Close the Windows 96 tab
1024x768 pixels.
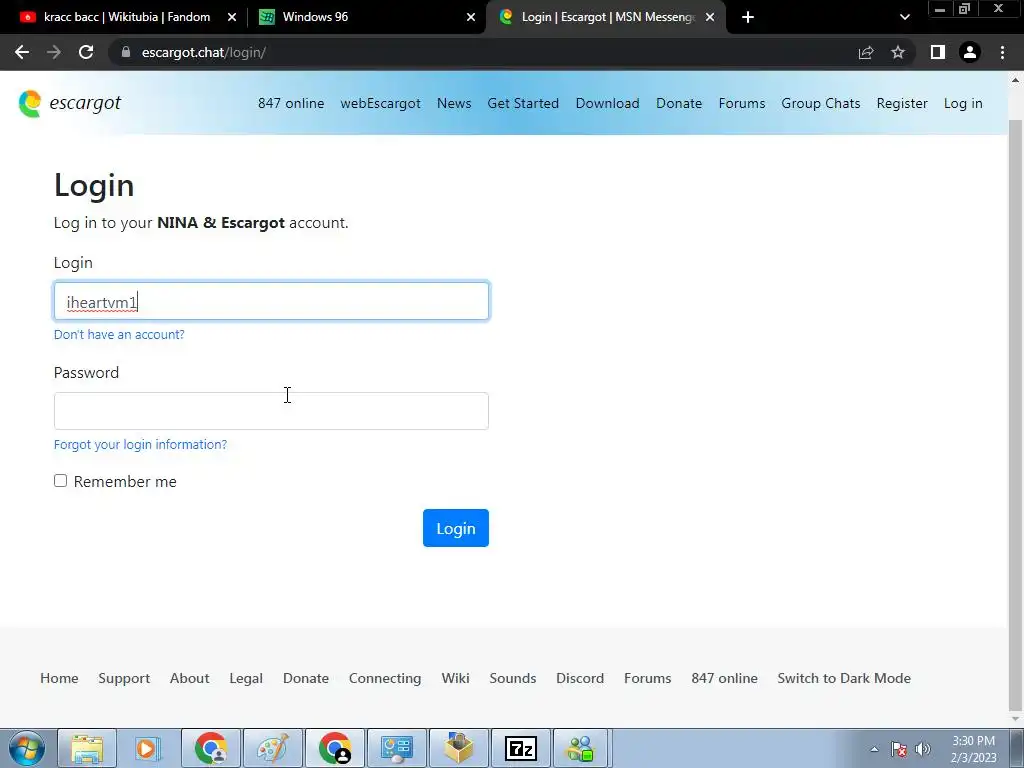[471, 17]
